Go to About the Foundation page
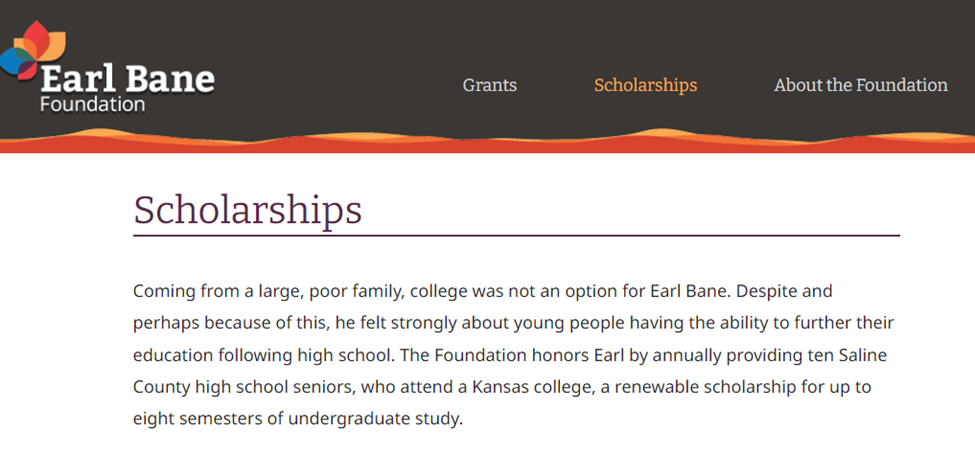Screen dimensions: 975x455 coord(861,85)
